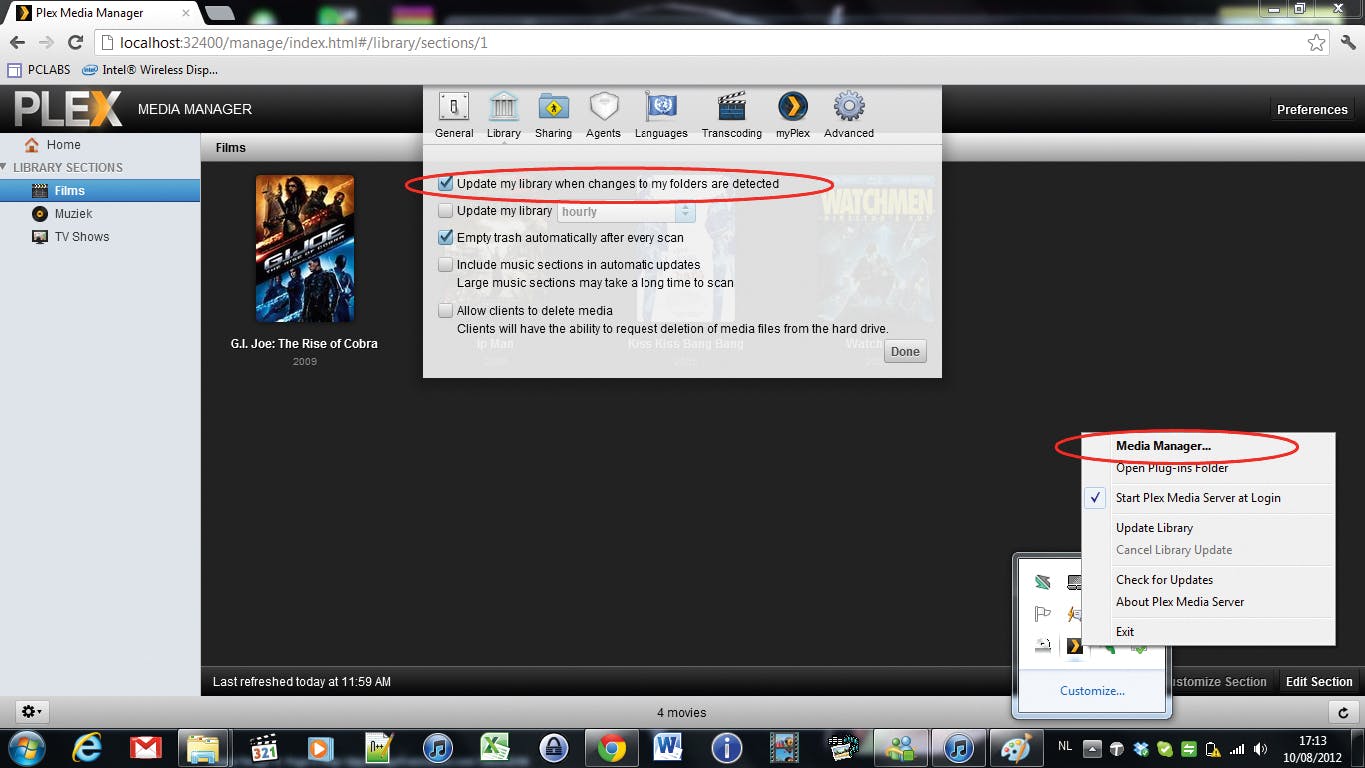Toggle the hidden tray icons arrow
This screenshot has height=768, width=1365.
coord(1093,749)
